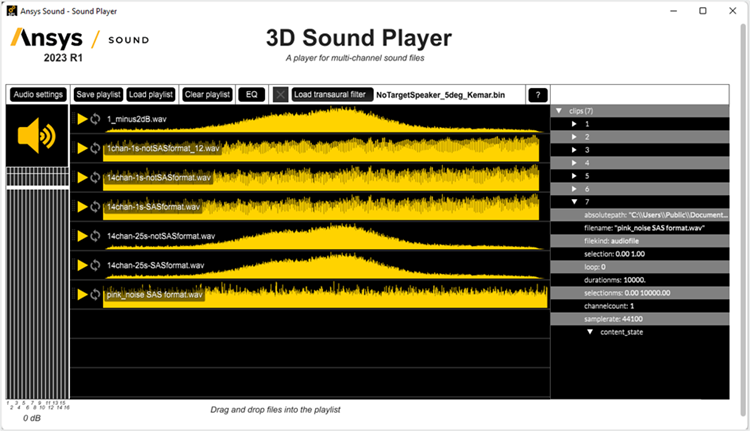Open the EQ panel

252,95
